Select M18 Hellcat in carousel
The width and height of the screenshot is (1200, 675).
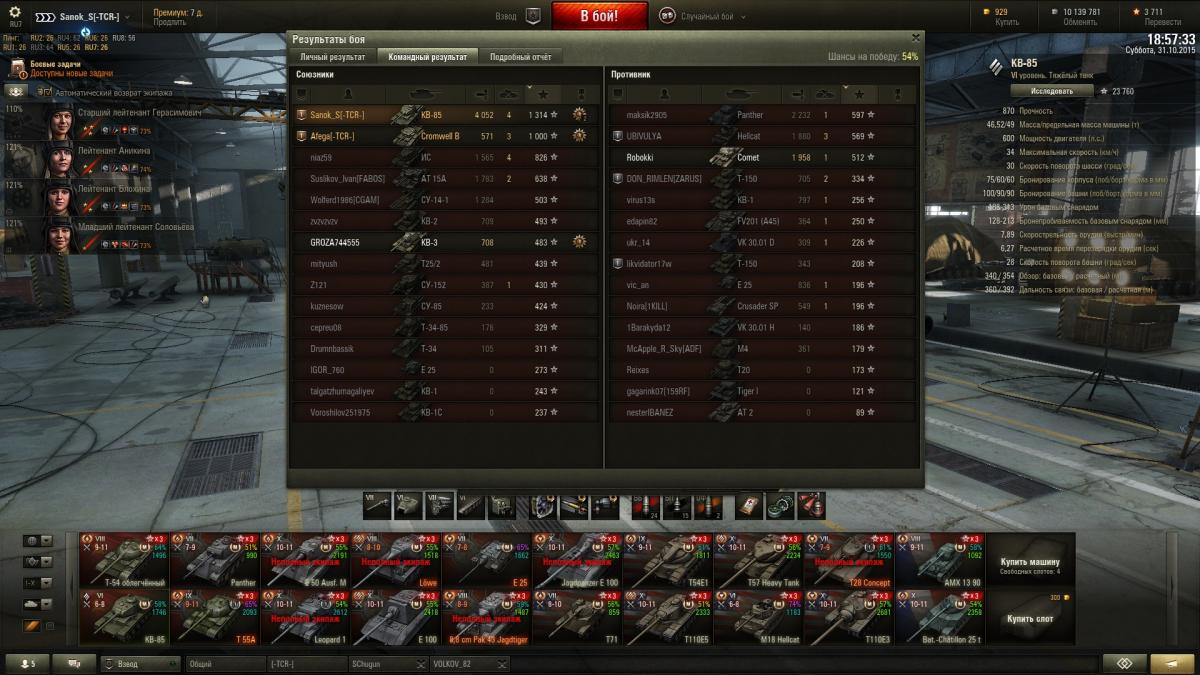(759, 618)
